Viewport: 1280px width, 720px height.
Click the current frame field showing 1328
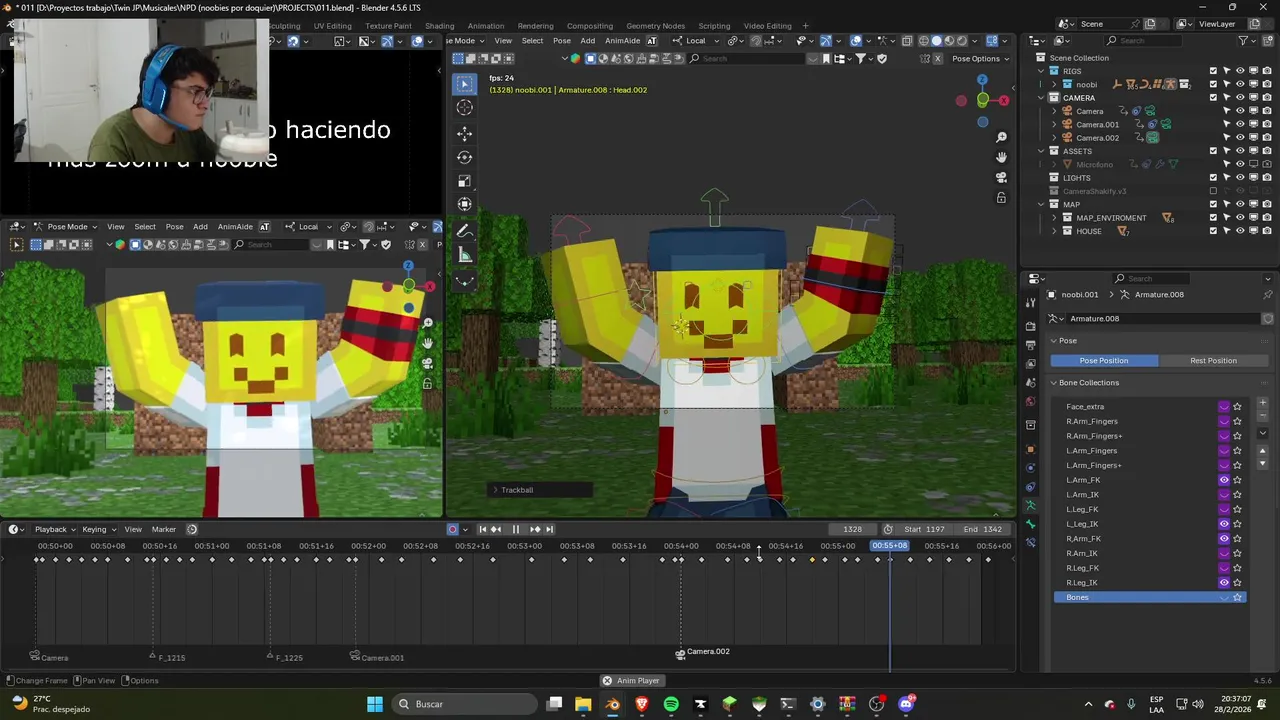click(853, 529)
